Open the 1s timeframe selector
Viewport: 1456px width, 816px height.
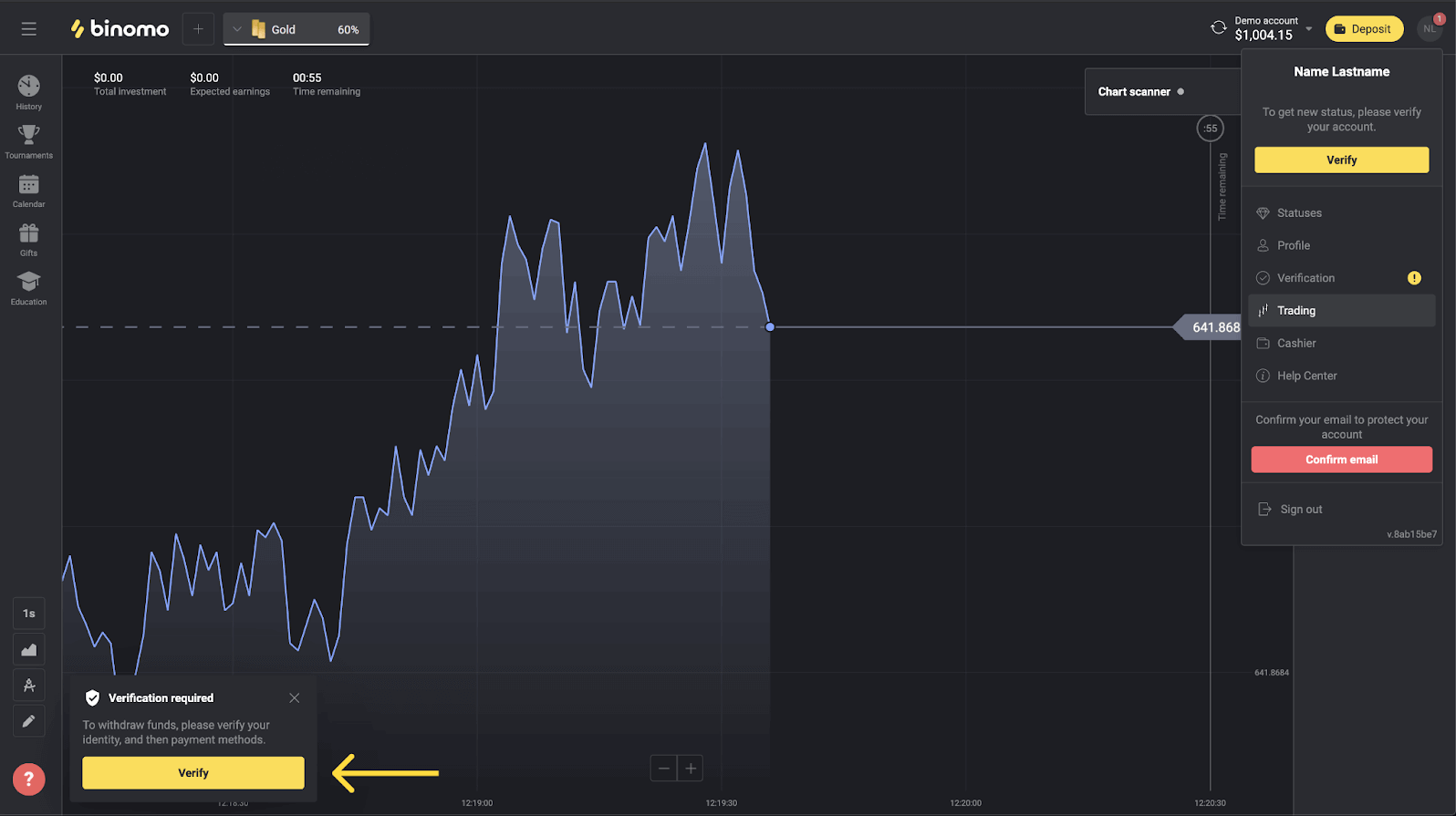tap(29, 614)
